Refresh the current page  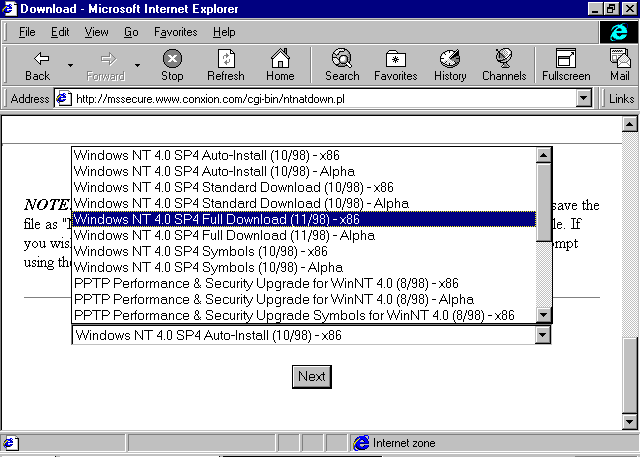(225, 59)
